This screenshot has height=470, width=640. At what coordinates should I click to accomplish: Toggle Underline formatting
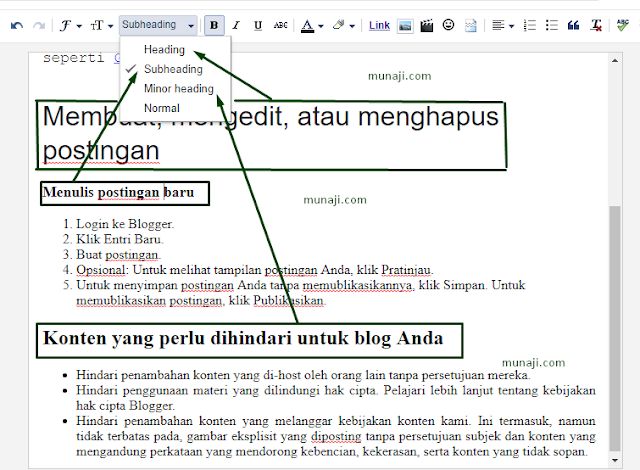(258, 26)
